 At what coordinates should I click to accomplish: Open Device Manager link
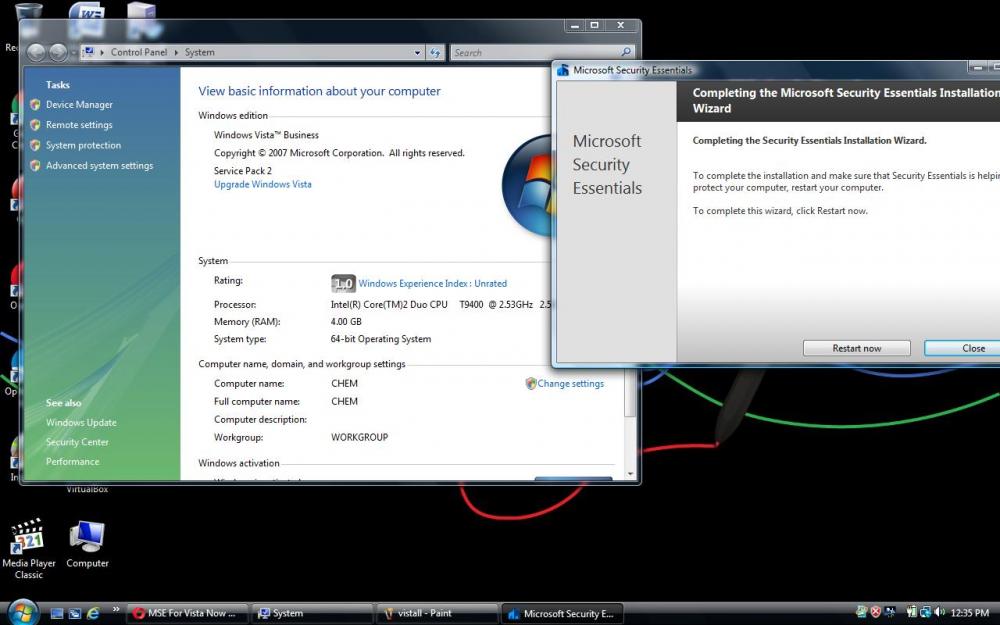click(x=79, y=105)
